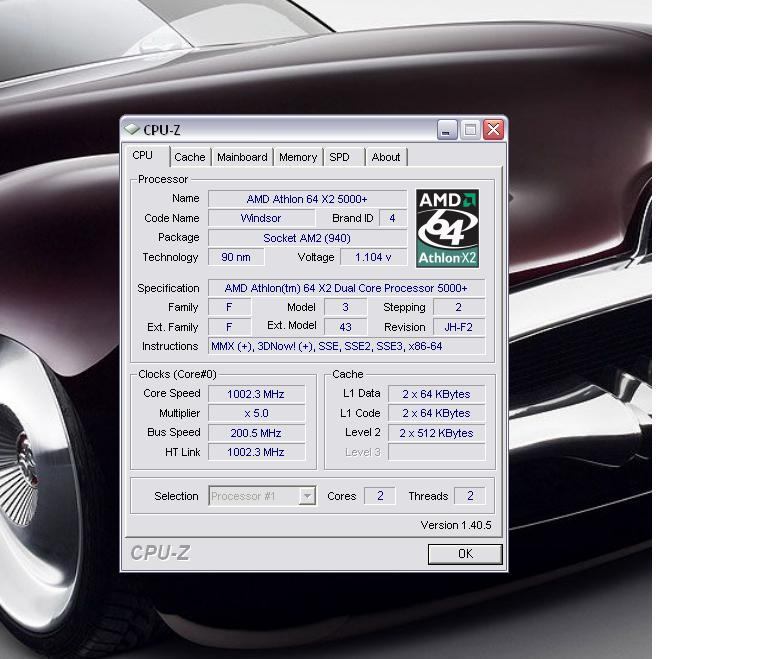
Task: Click the disabled maximize button
Action: pyautogui.click(x=470, y=130)
